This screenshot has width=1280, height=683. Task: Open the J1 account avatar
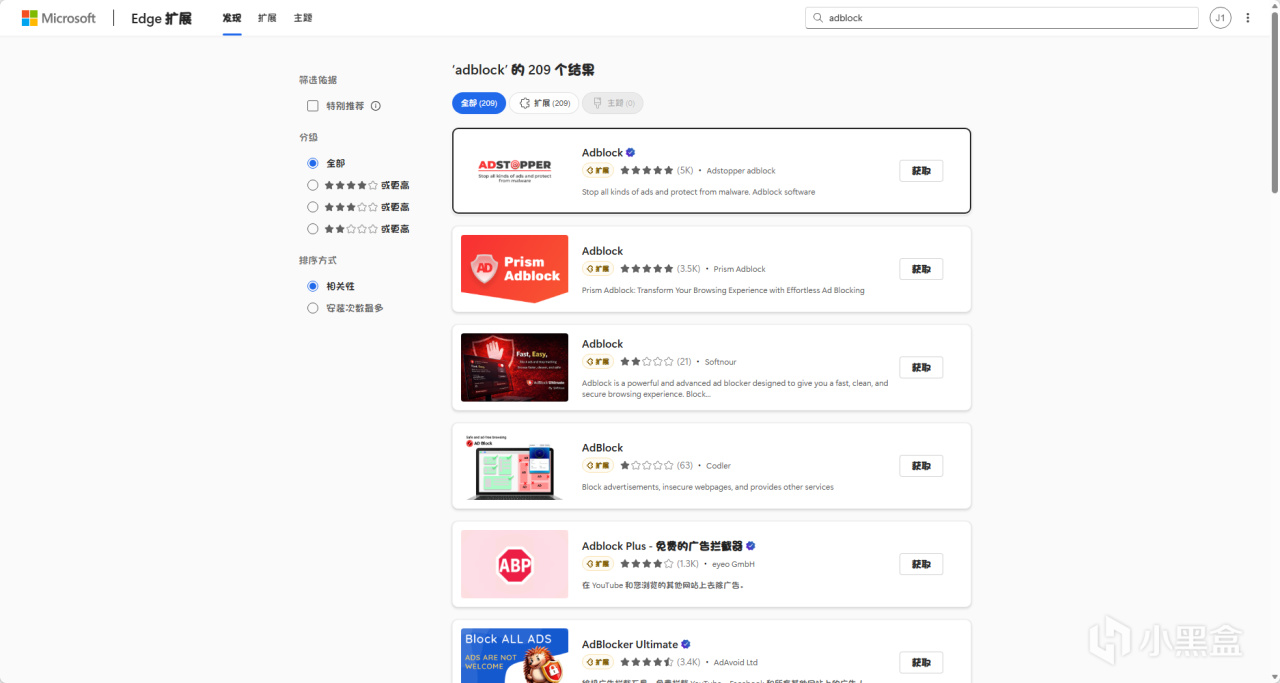pyautogui.click(x=1220, y=18)
